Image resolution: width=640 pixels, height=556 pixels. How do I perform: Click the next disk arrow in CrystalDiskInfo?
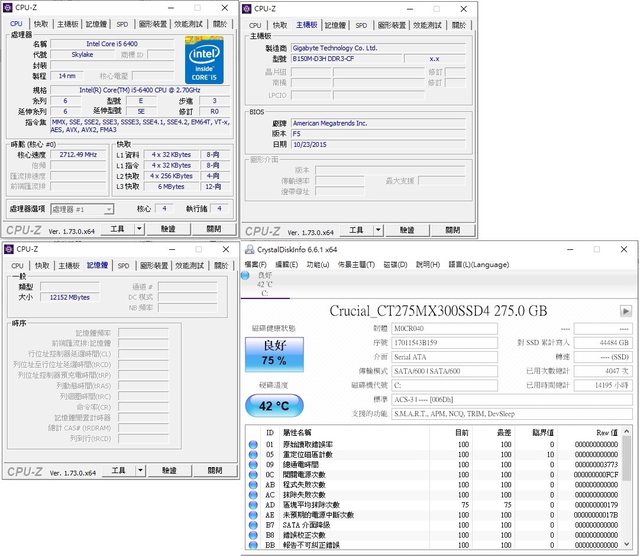click(x=626, y=311)
